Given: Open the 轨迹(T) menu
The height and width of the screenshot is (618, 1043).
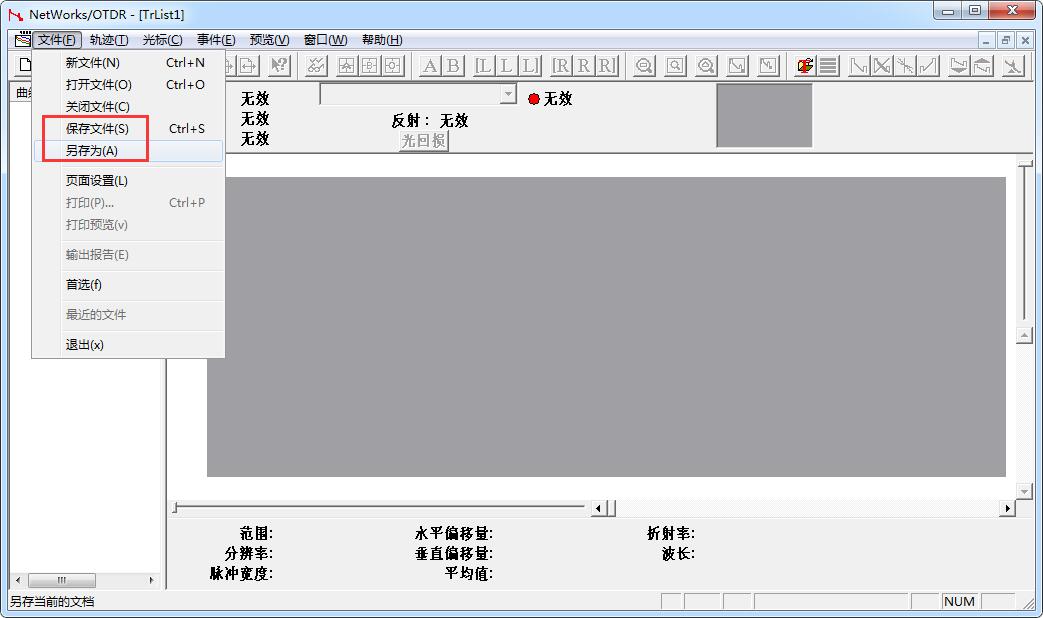Looking at the screenshot, I should (x=108, y=40).
